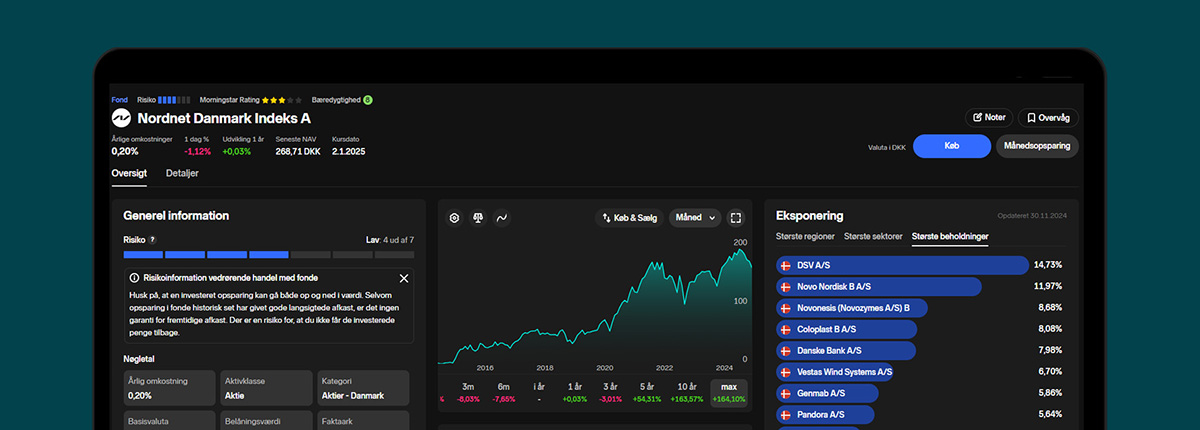Screen dimensions: 1200x430
Task: Click the flag icon next to Coloplast B A/S
Action: [x=785, y=328]
